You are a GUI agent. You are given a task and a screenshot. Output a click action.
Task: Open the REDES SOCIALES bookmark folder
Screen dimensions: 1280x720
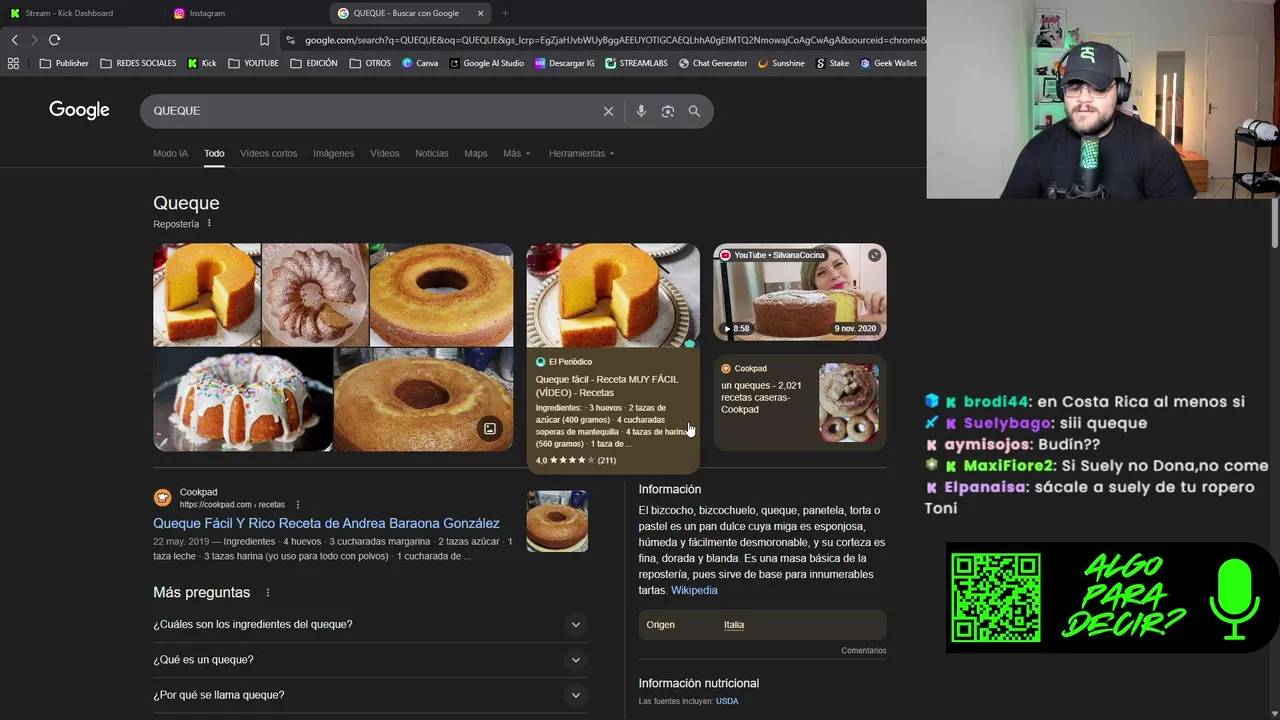pos(138,63)
